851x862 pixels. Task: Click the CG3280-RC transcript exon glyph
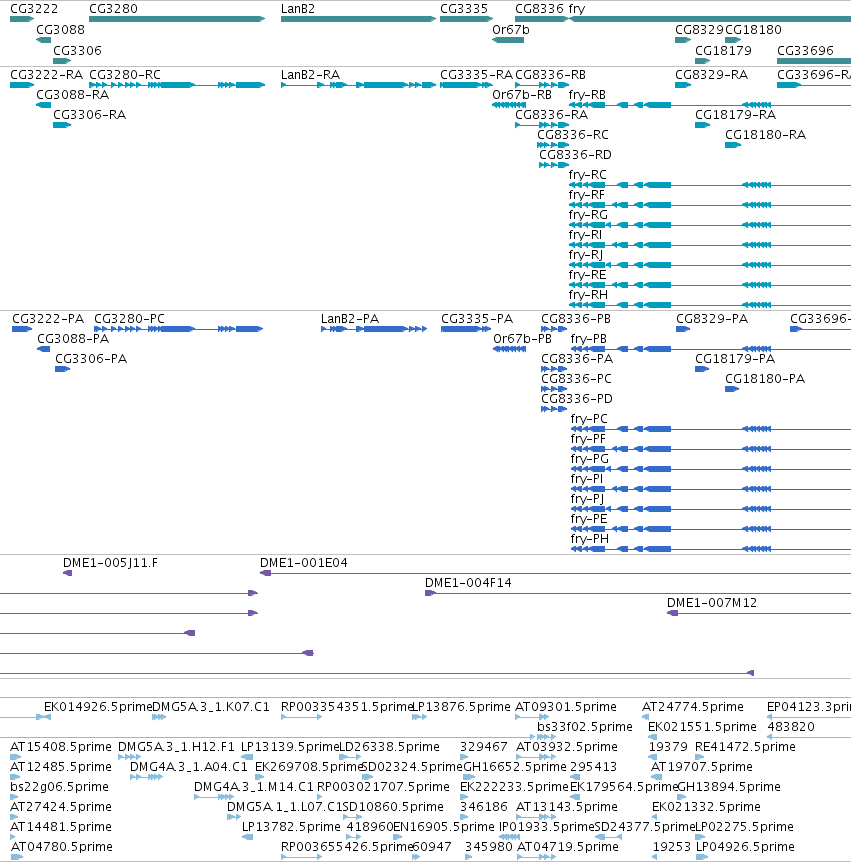(x=177, y=85)
